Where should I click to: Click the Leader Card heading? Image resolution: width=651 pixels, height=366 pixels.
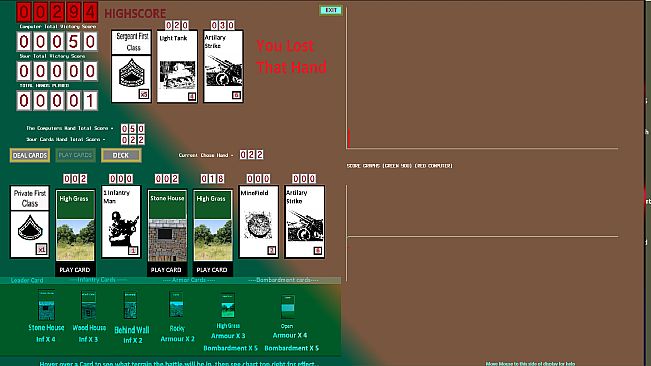coord(27,280)
